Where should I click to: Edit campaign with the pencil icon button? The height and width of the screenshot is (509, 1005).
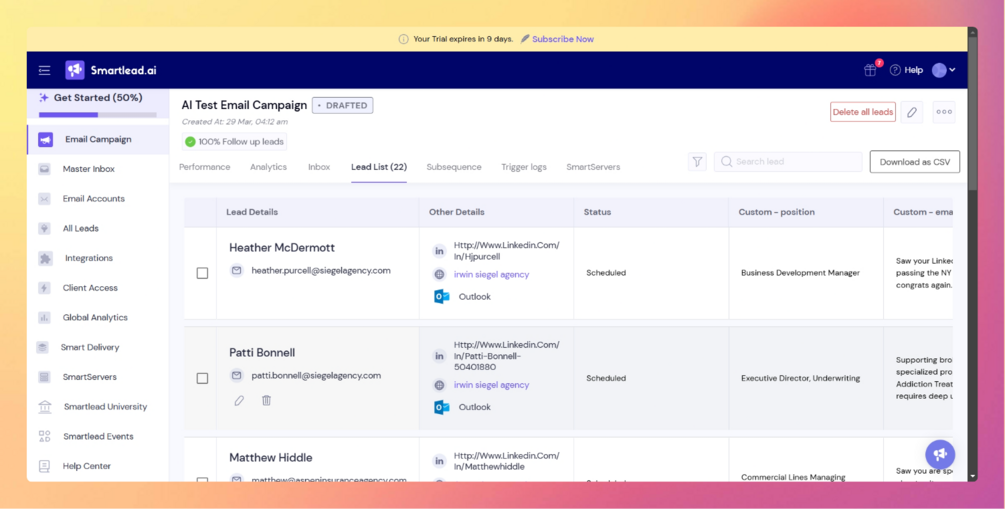(x=911, y=112)
